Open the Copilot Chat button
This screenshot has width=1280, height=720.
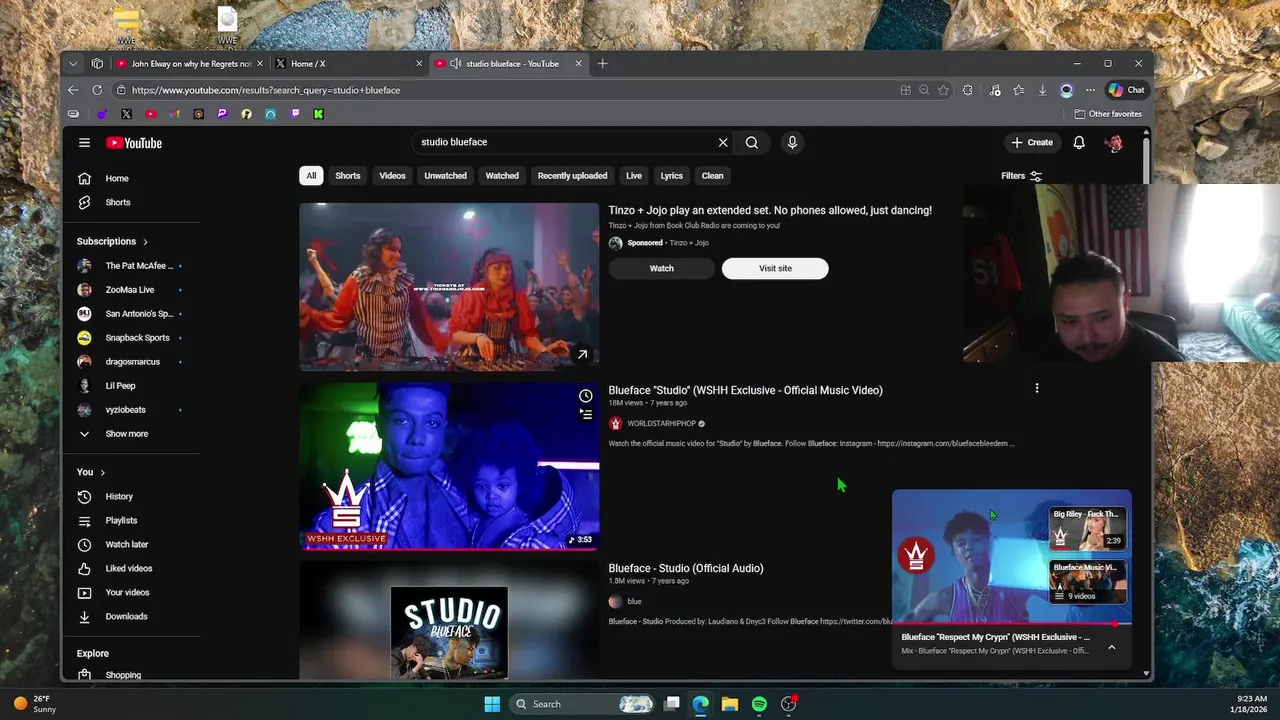(1126, 90)
